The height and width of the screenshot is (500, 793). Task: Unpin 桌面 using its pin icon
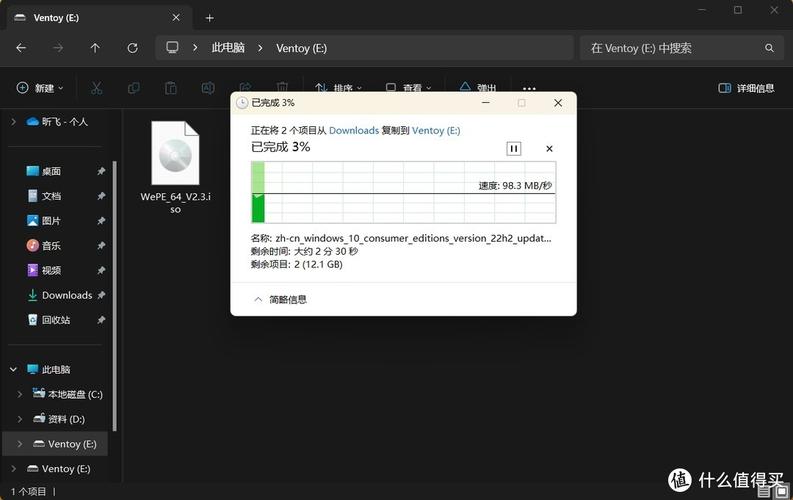101,171
